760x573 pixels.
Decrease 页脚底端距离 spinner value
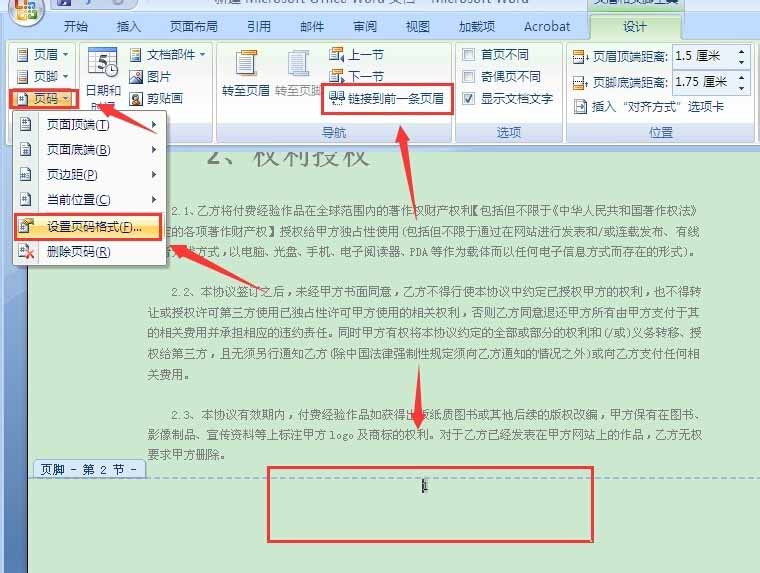[742, 88]
